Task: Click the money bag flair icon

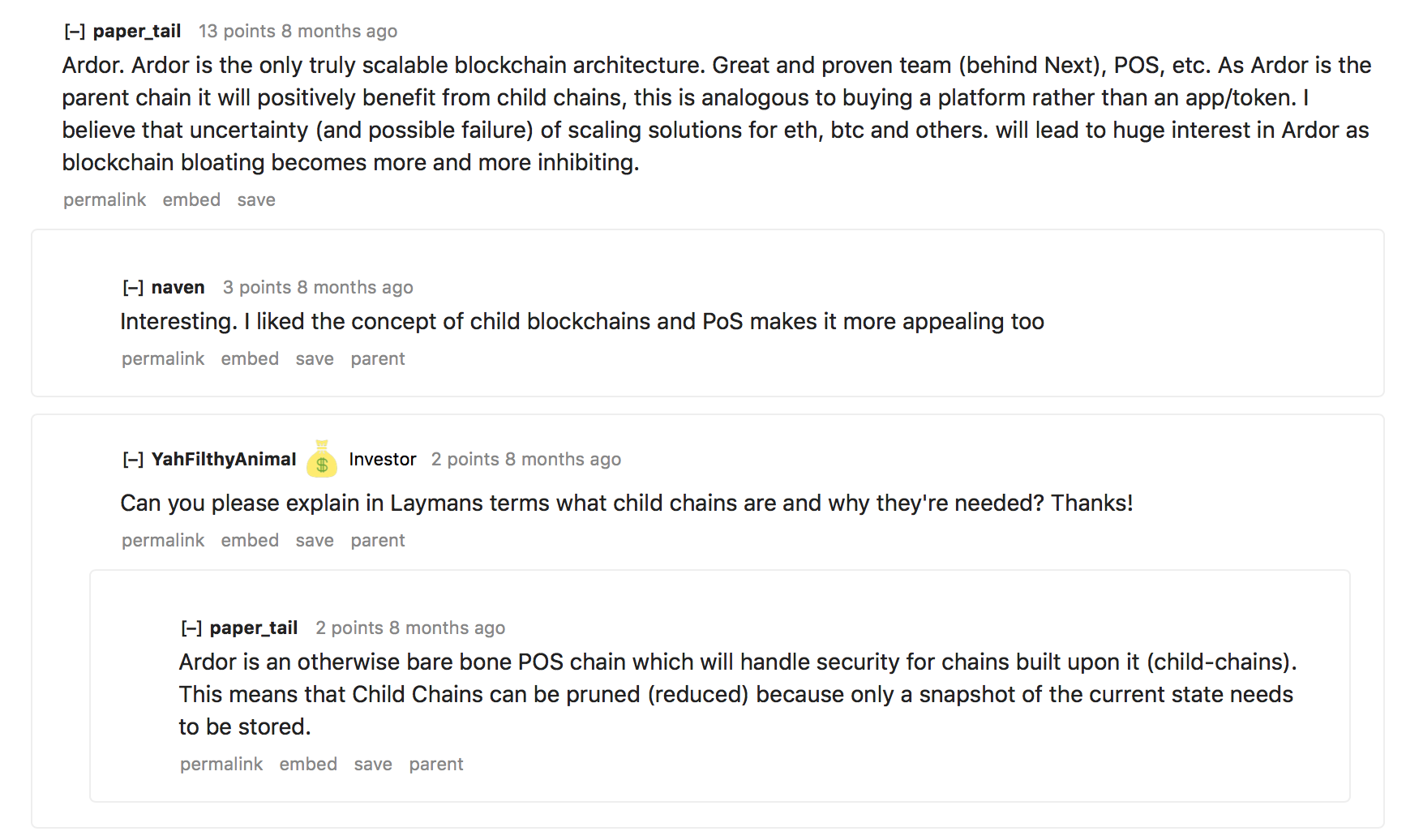Action: click(322, 459)
